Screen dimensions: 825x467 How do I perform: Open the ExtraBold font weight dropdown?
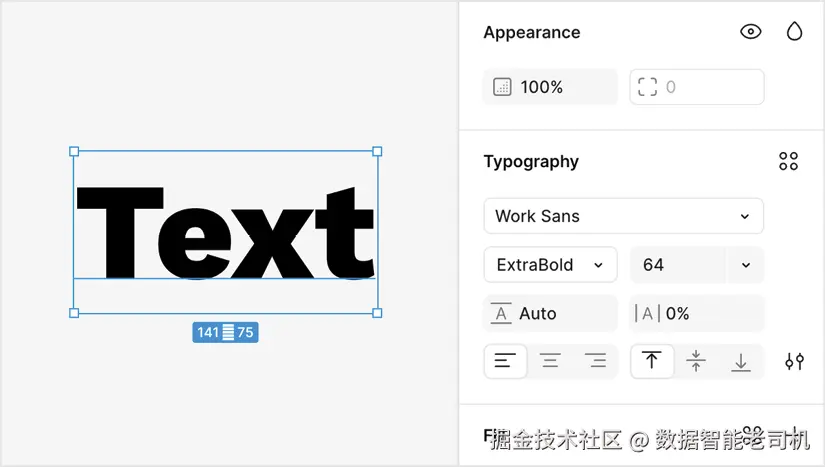550,265
